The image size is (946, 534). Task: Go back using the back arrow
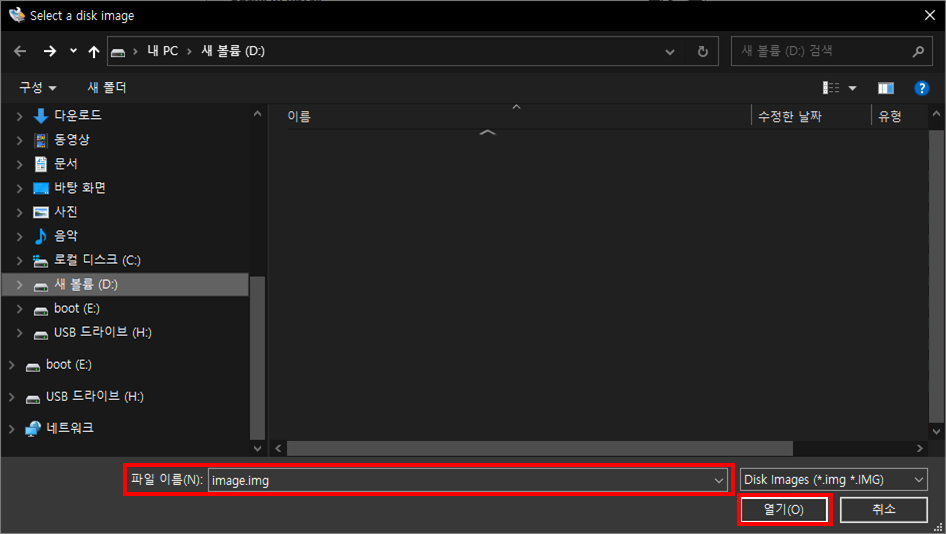tap(20, 51)
